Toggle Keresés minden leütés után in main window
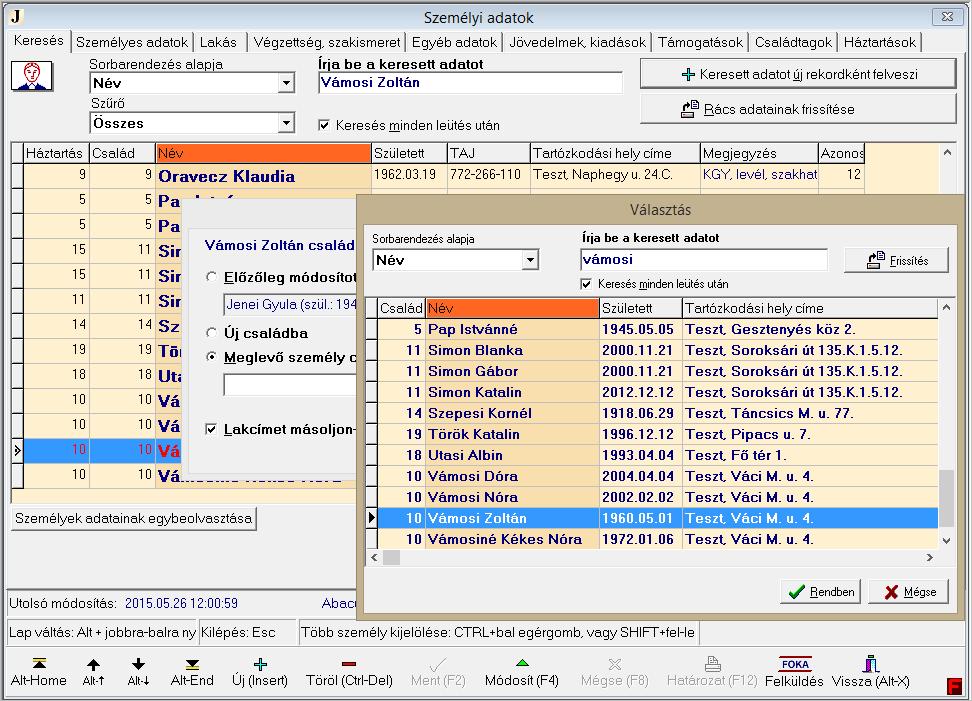Image resolution: width=972 pixels, height=701 pixels. coord(324,125)
